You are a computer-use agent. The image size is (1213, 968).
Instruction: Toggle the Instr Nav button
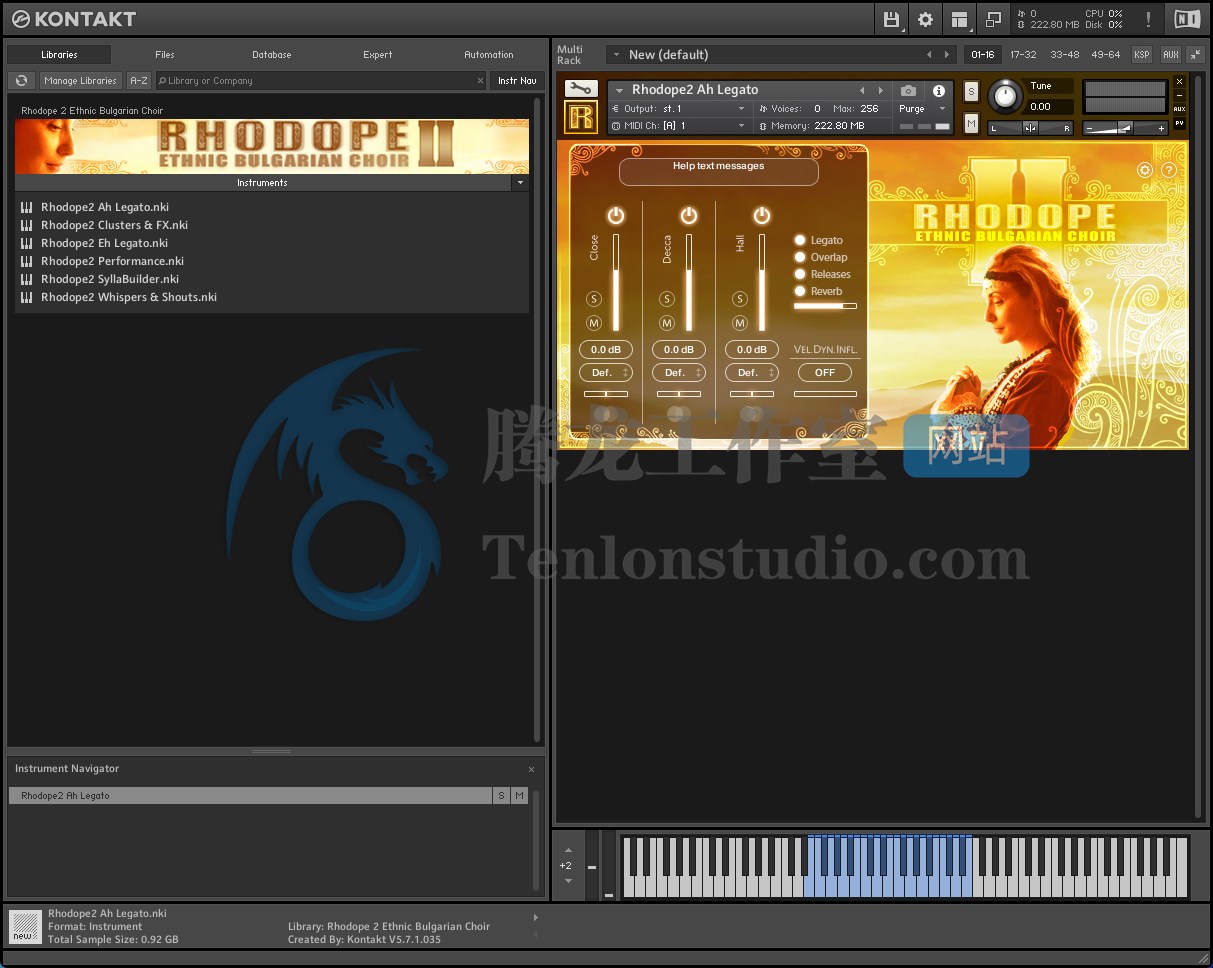(517, 80)
